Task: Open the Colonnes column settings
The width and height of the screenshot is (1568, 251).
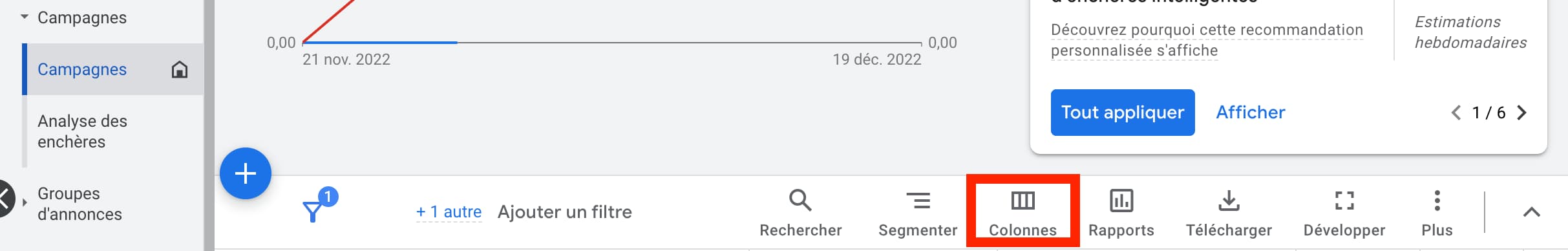Action: click(1022, 213)
